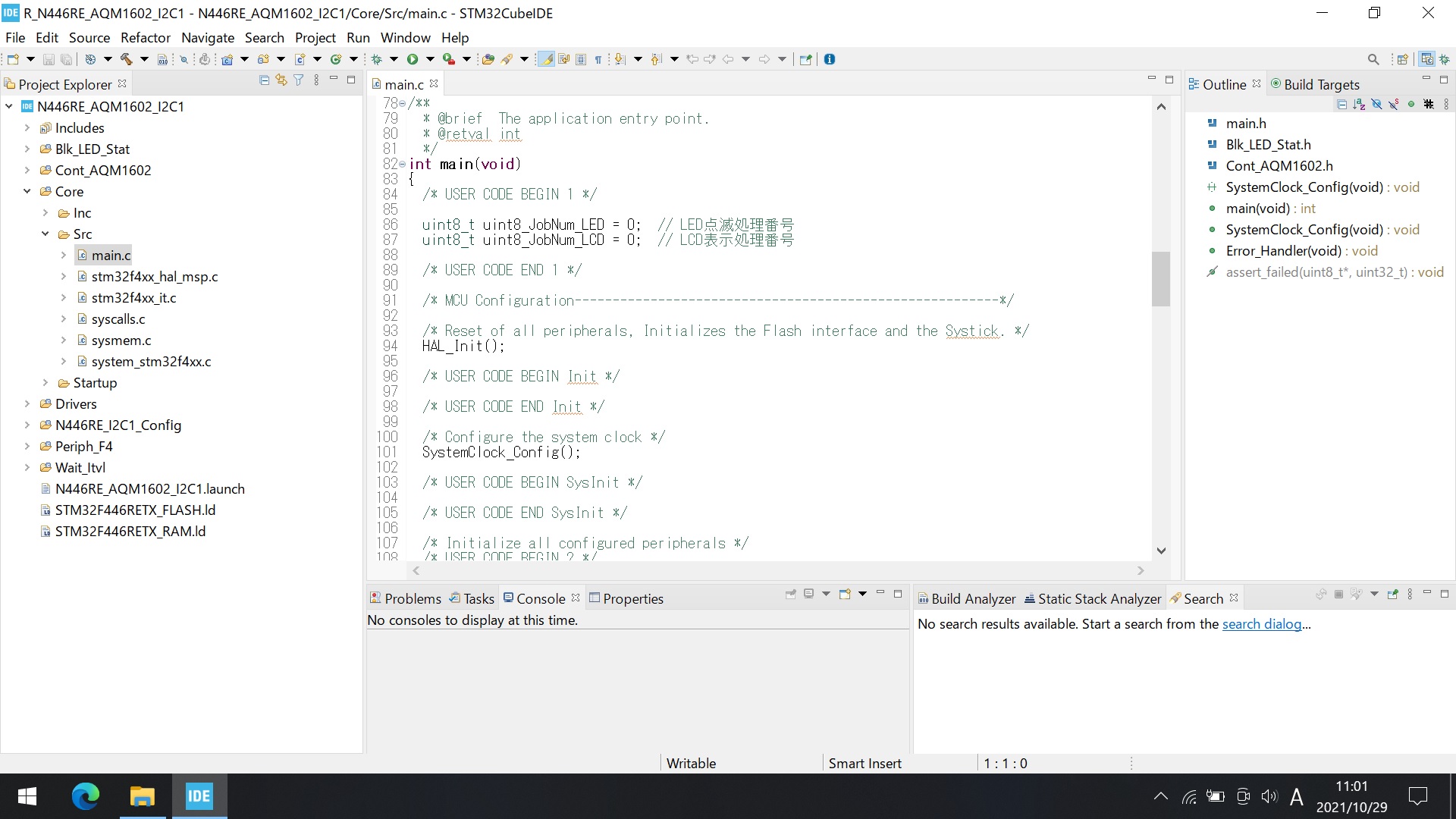Toggle Link with Editor in Project Explorer
The height and width of the screenshot is (819, 1456).
point(281,80)
